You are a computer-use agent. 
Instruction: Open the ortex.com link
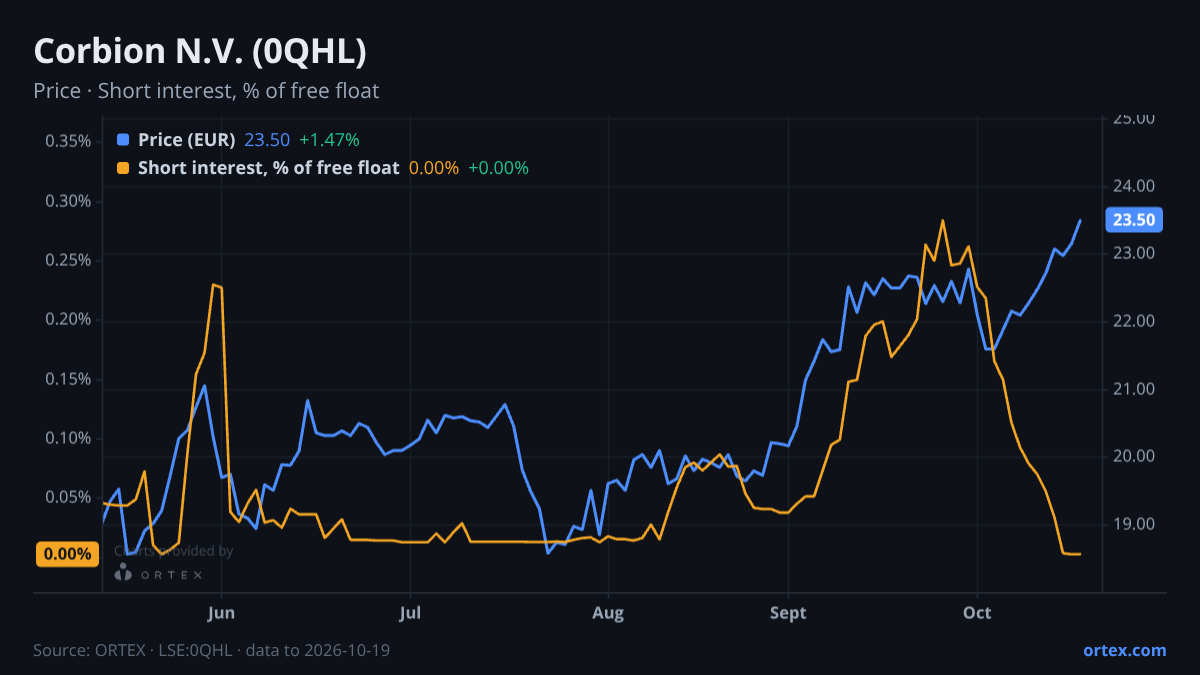coord(1125,650)
